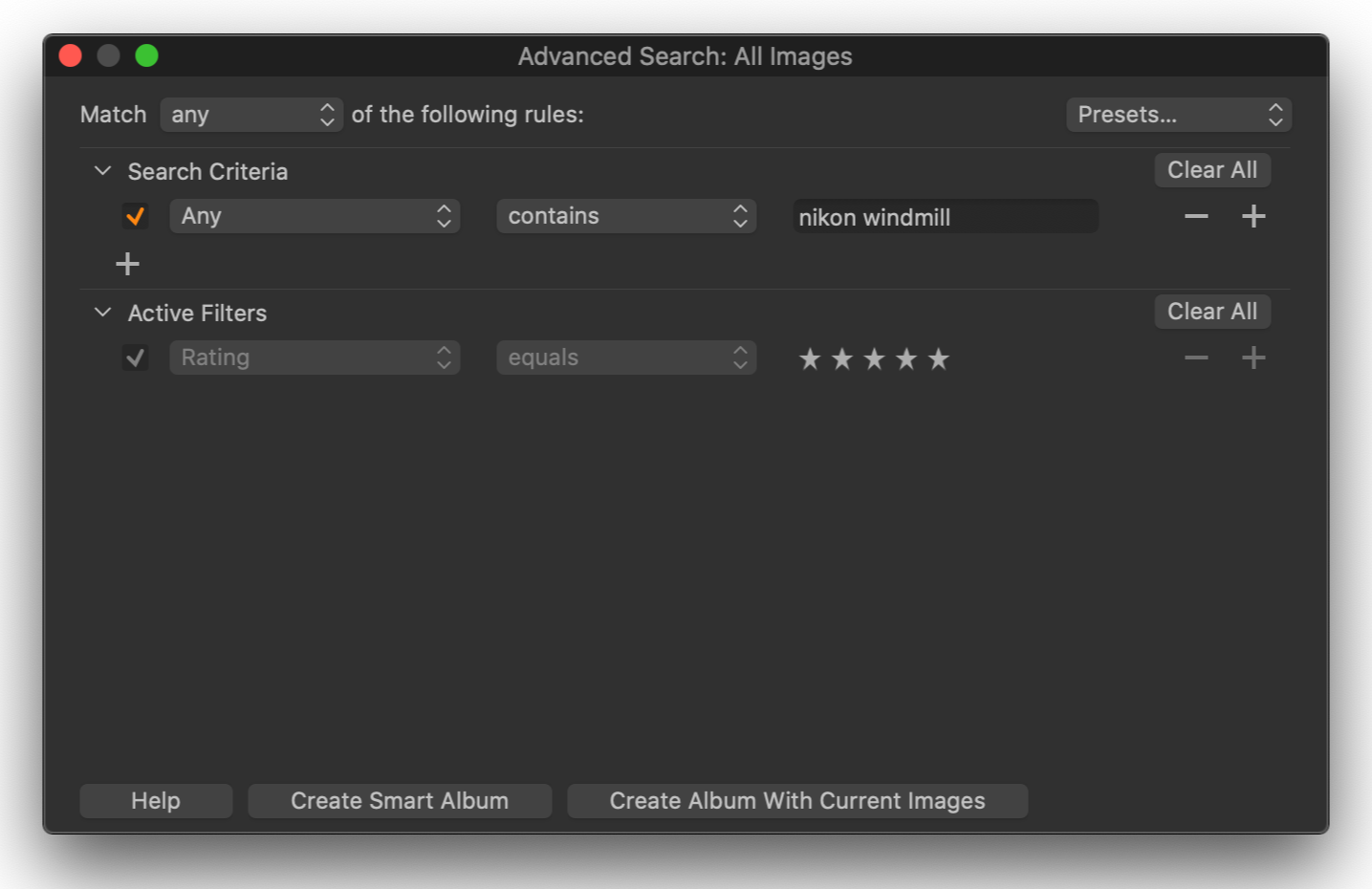Remove the nikon windmill search rule
Image resolution: width=1372 pixels, height=889 pixels.
1196,217
